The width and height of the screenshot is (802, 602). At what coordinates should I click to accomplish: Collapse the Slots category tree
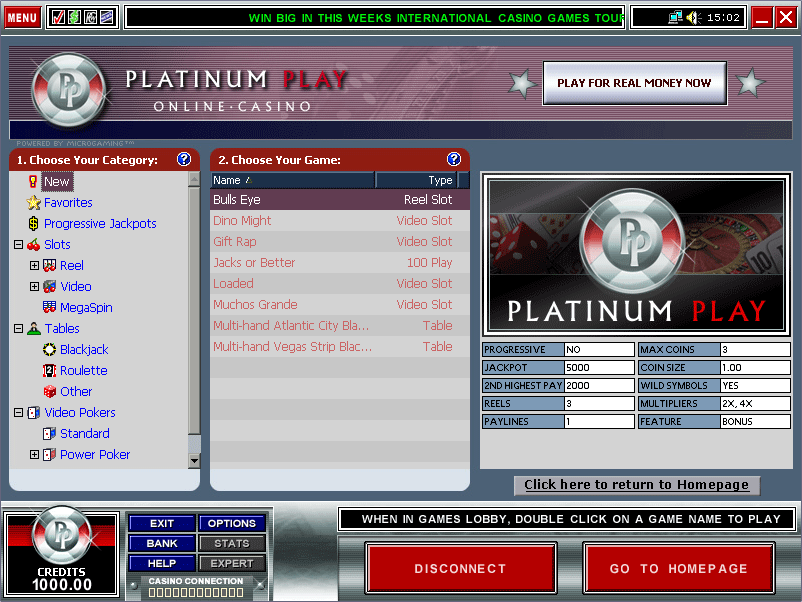tap(18, 244)
